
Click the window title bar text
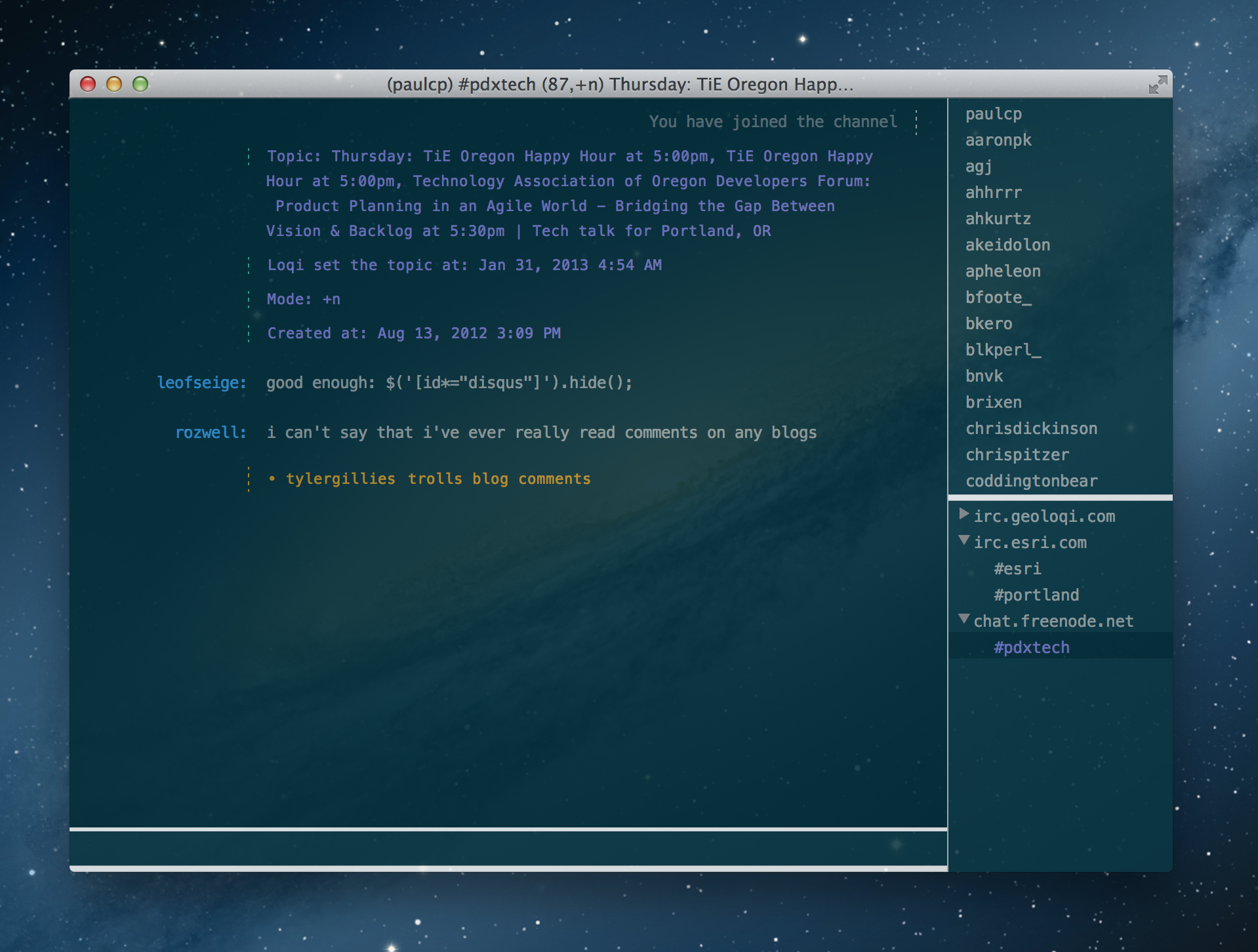click(620, 85)
